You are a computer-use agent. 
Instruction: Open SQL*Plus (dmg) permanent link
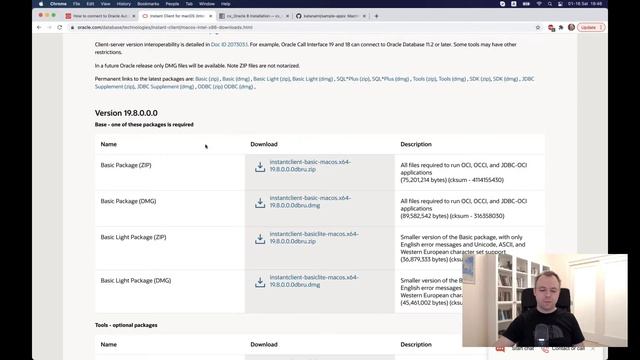click(x=390, y=79)
